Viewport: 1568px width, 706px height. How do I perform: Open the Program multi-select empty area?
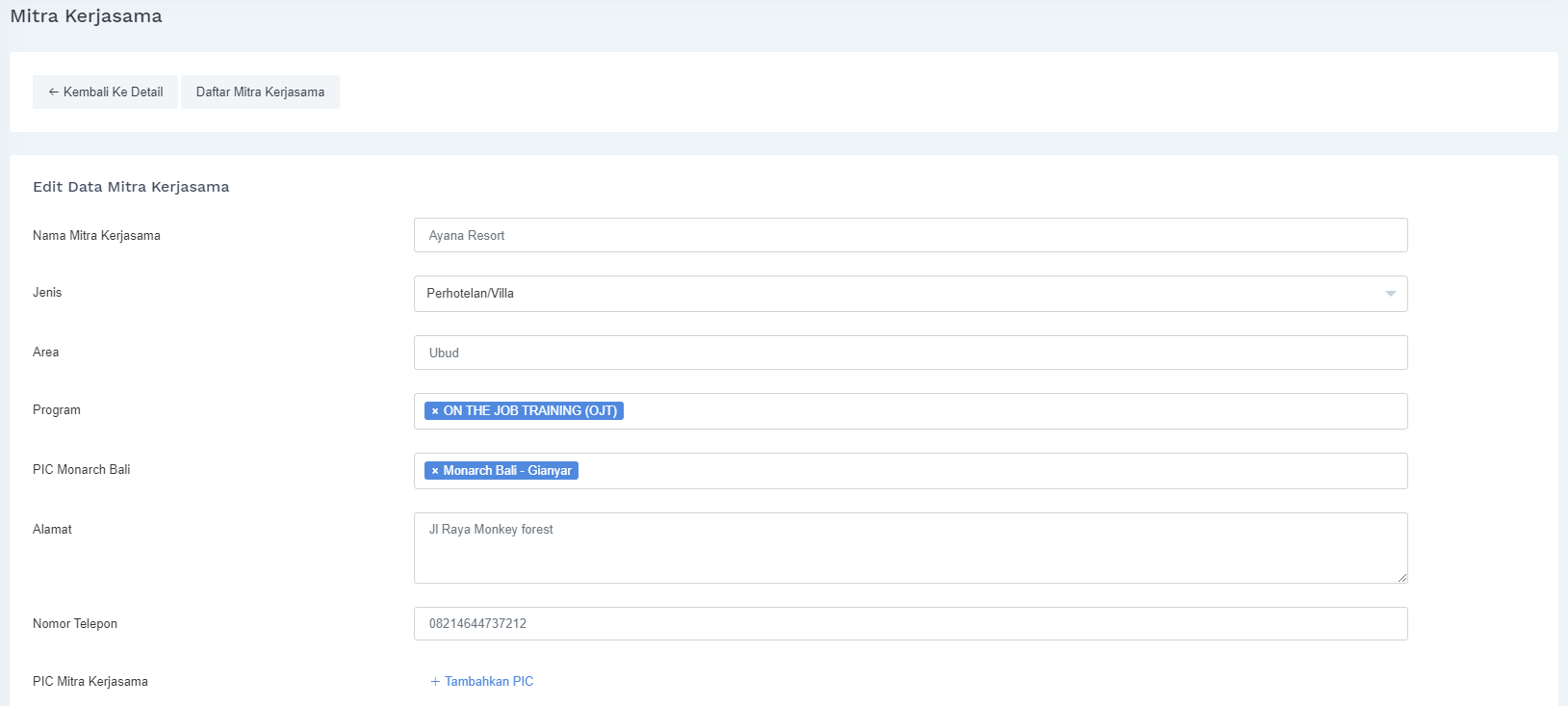1011,411
